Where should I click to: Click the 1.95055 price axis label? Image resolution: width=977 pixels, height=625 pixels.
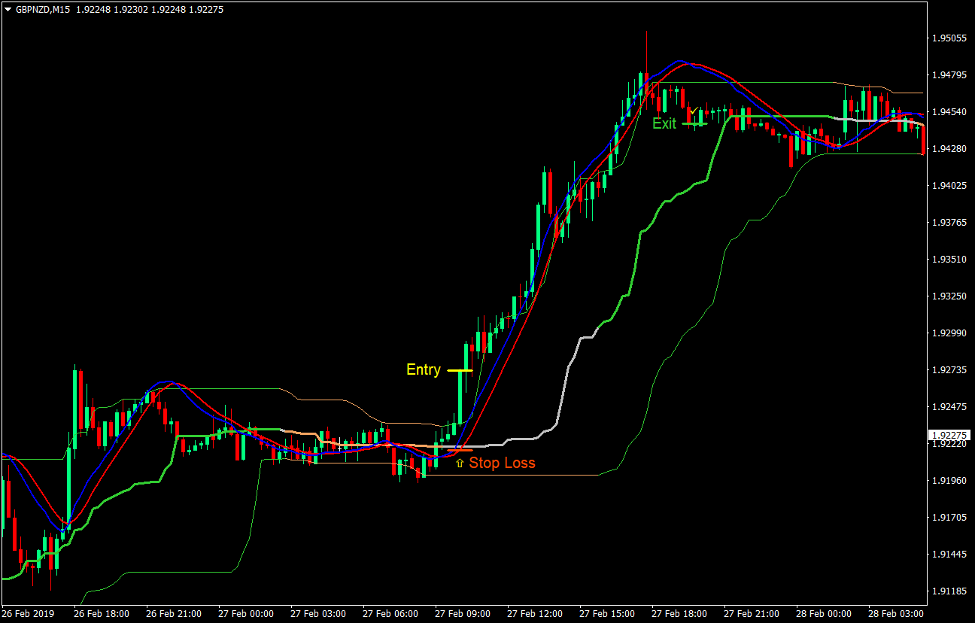948,38
